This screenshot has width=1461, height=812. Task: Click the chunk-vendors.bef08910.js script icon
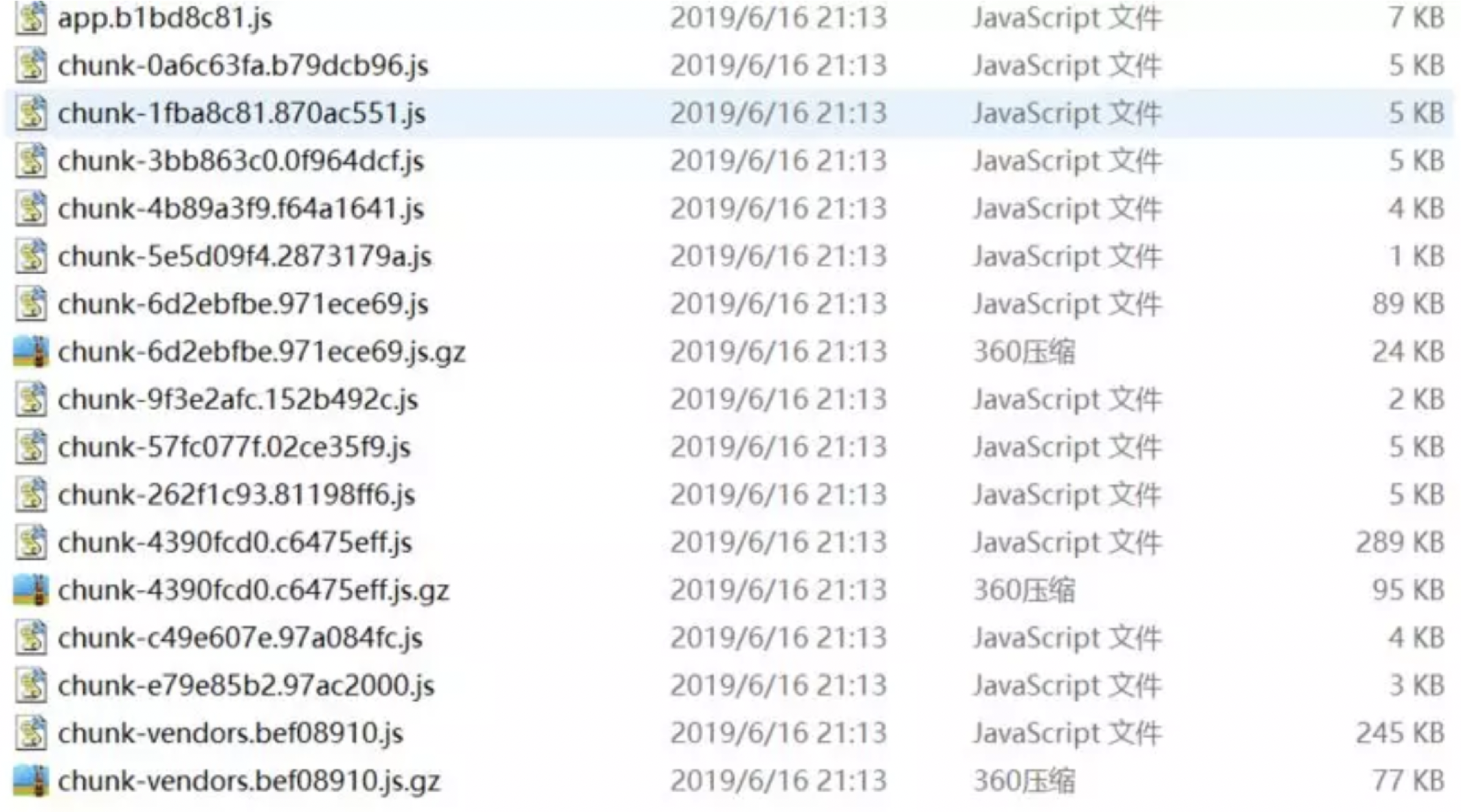click(x=31, y=733)
